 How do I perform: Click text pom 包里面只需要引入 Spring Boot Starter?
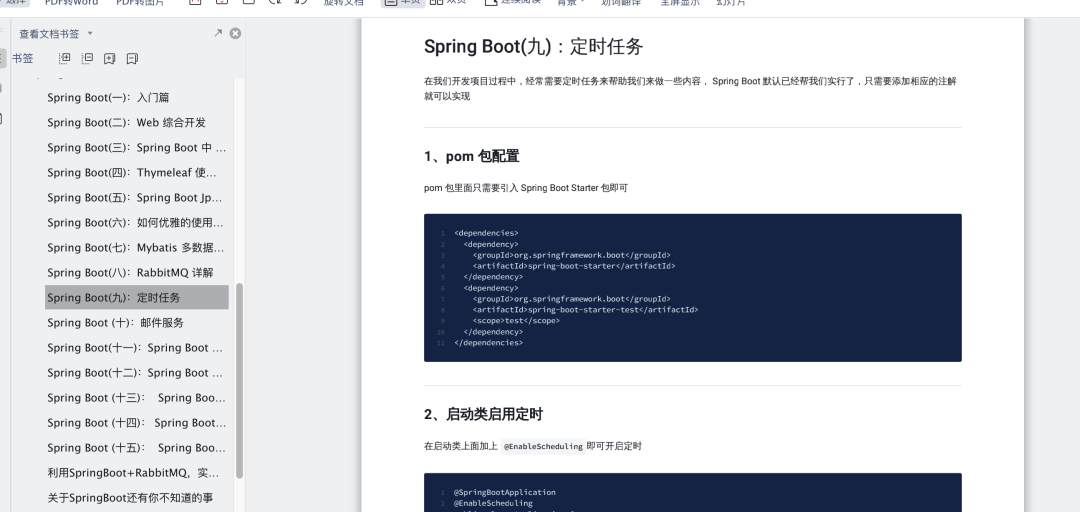526,188
